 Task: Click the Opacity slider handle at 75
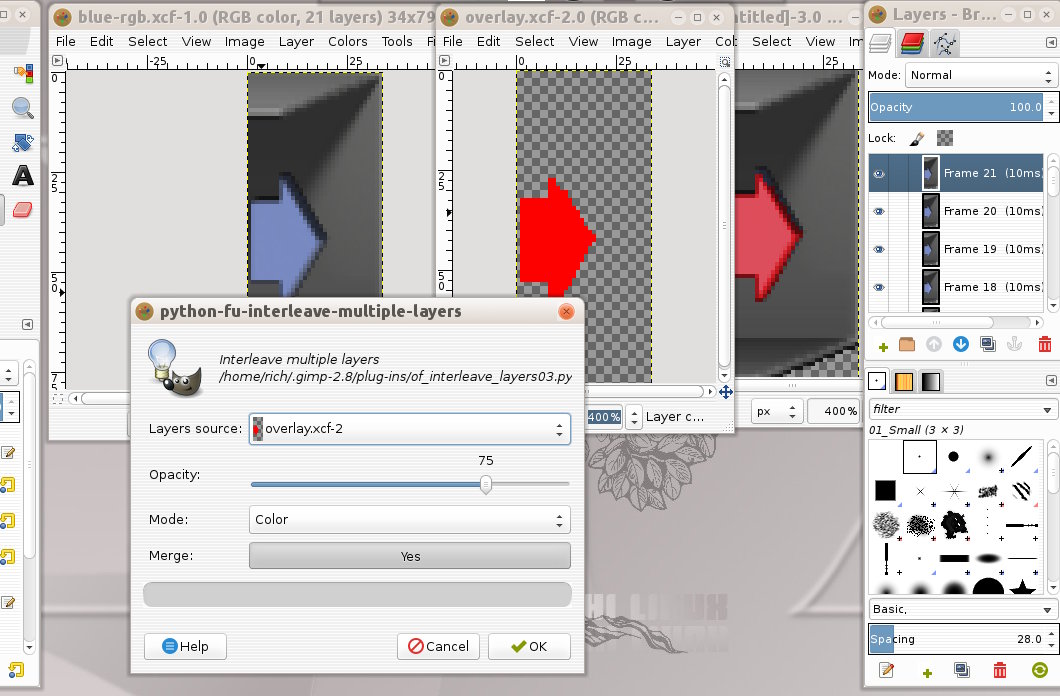pyautogui.click(x=486, y=484)
